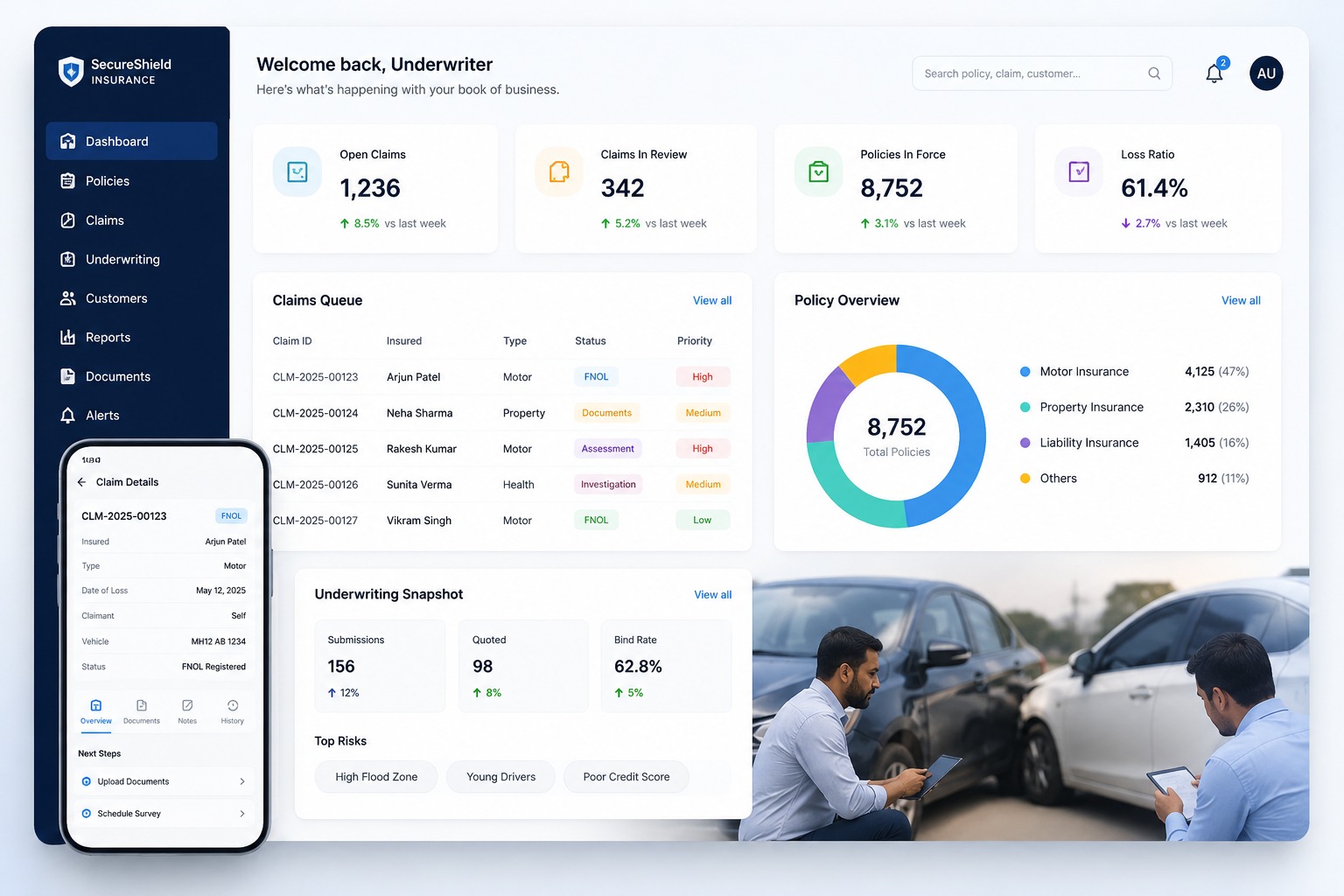Click the Young Drivers risk chip

[500, 777]
